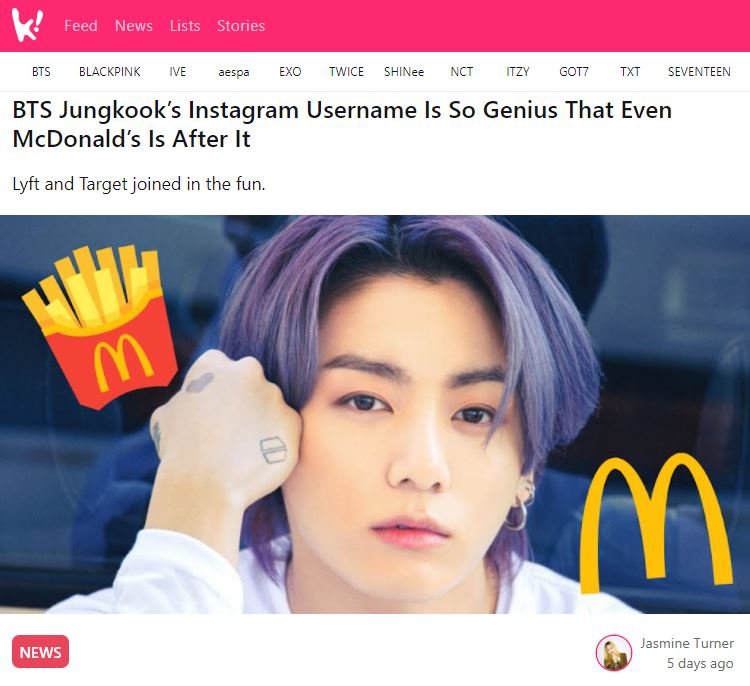Select the TWICE artist tab

(346, 72)
